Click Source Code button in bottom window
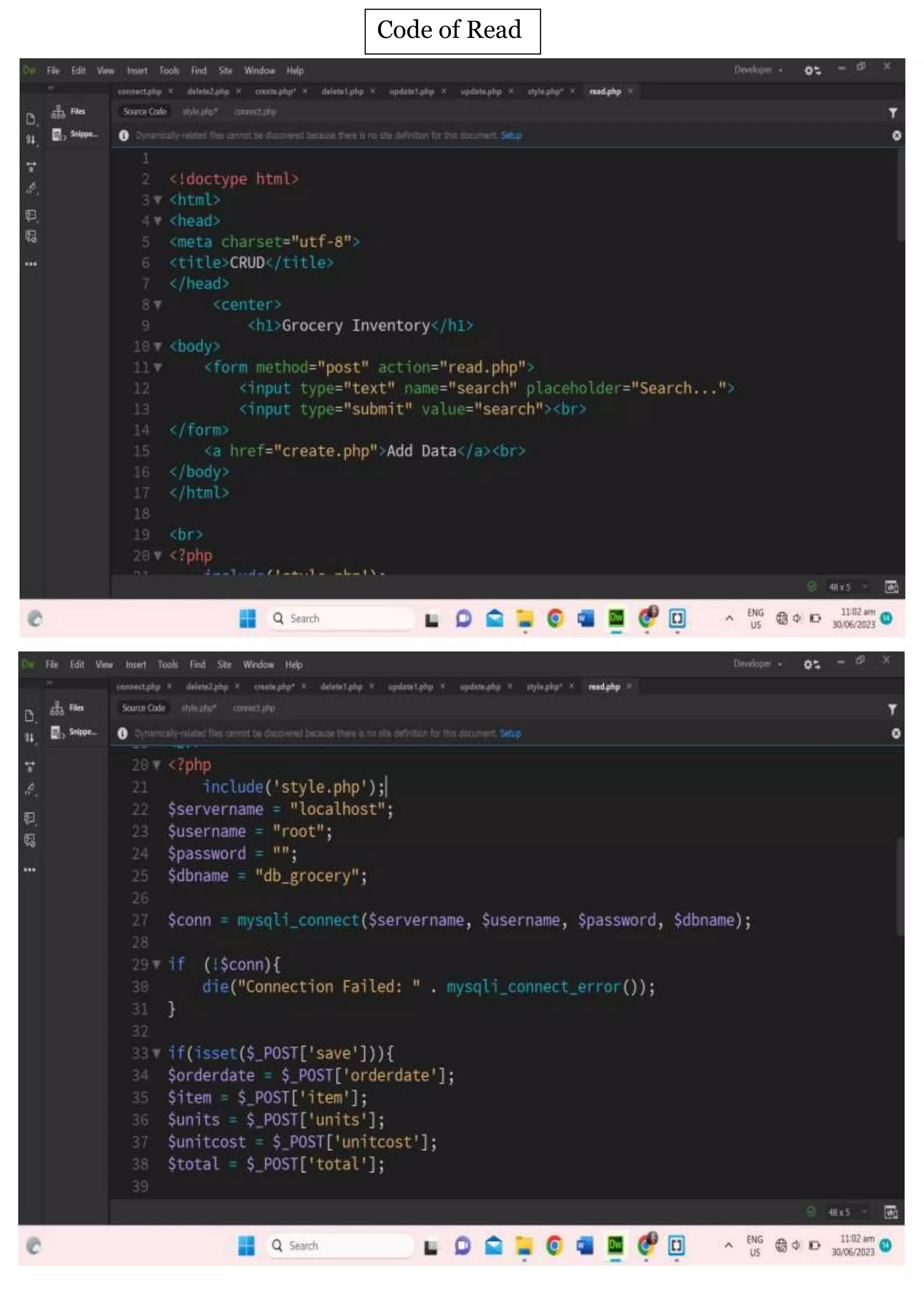This screenshot has height=1307, width=924. [143, 708]
